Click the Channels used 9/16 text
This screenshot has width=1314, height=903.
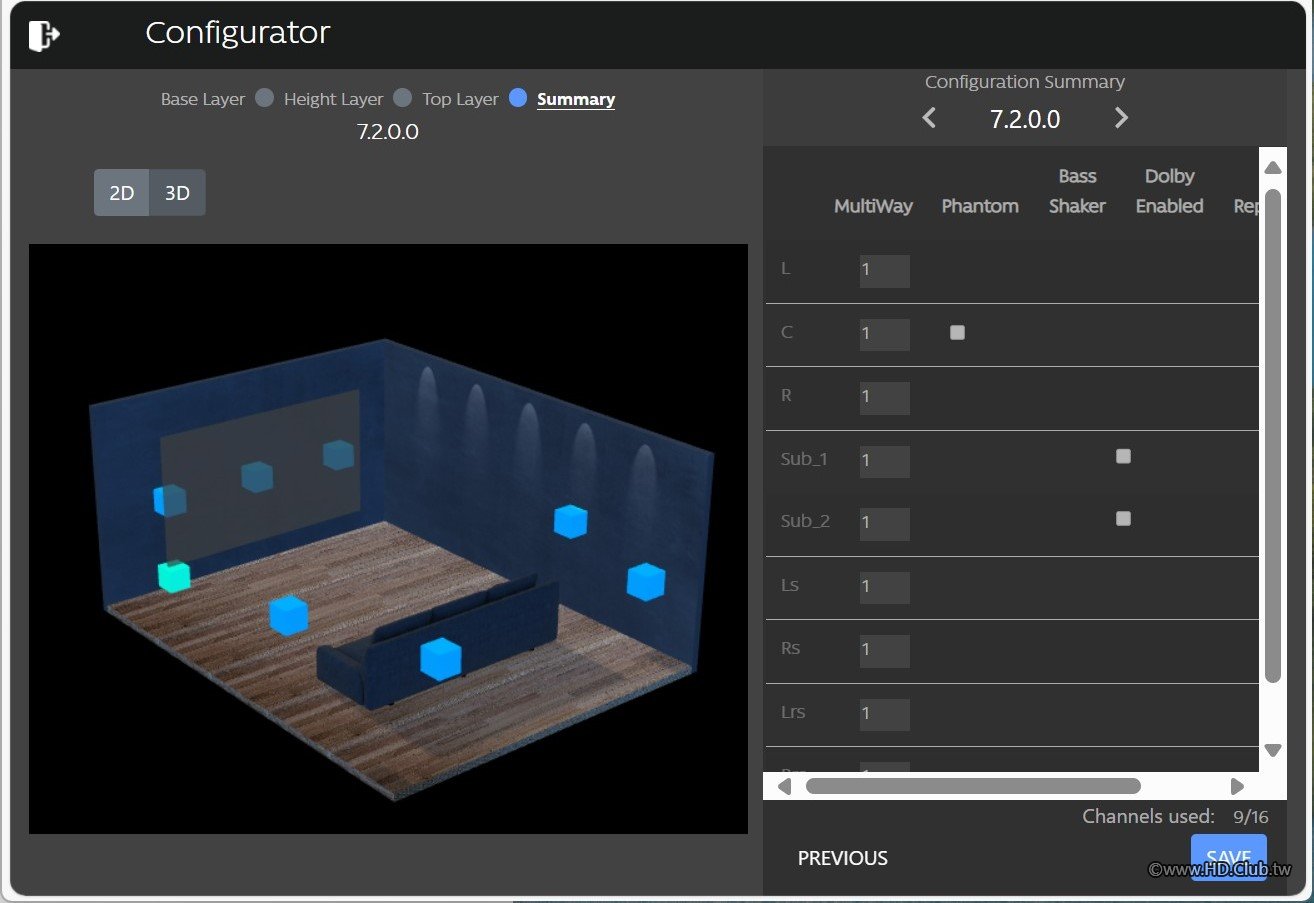[x=1175, y=816]
